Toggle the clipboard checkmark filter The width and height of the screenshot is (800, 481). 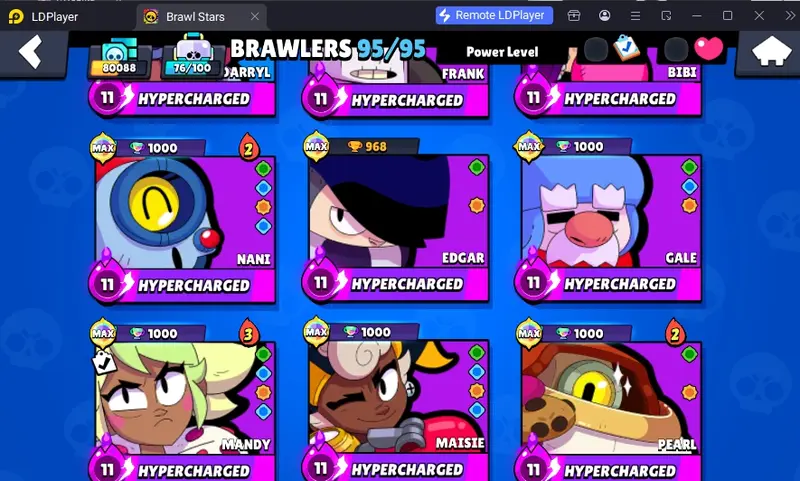tap(627, 48)
